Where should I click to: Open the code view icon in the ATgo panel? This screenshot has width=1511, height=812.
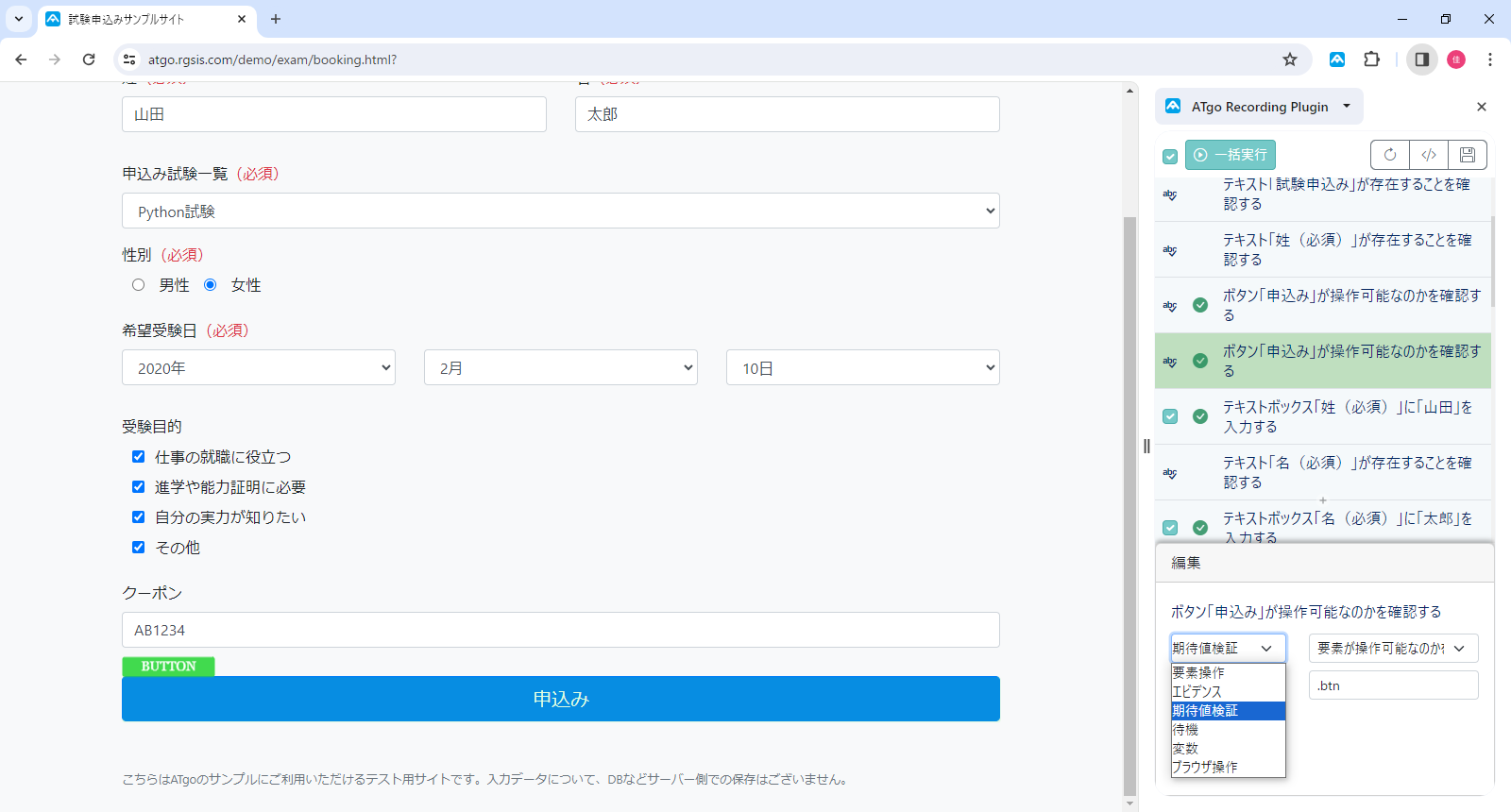click(1429, 155)
